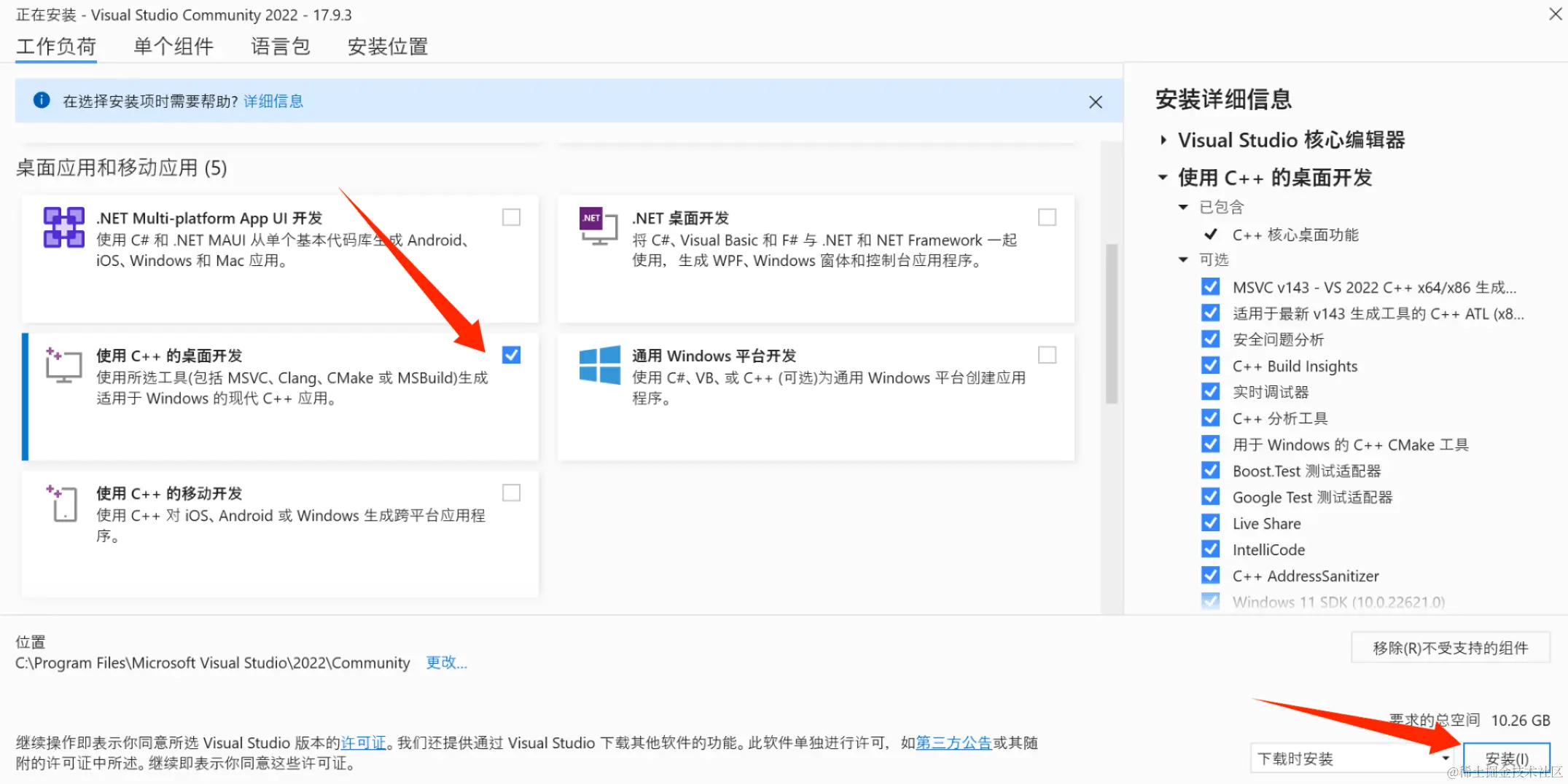Click the Universal Windows Platform logo icon
1568x784 pixels.
(x=599, y=364)
